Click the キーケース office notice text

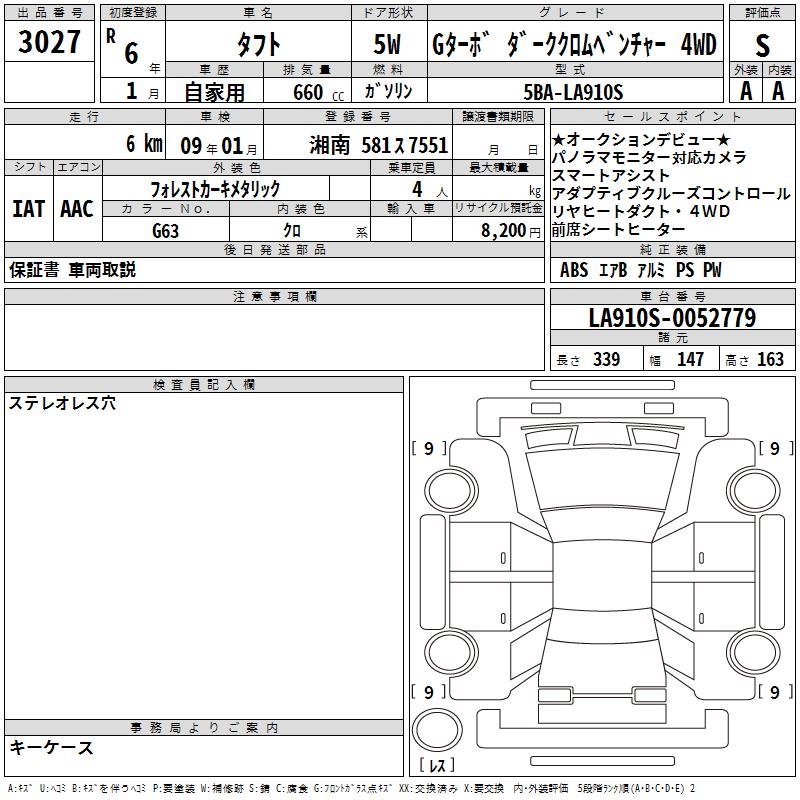click(51, 748)
